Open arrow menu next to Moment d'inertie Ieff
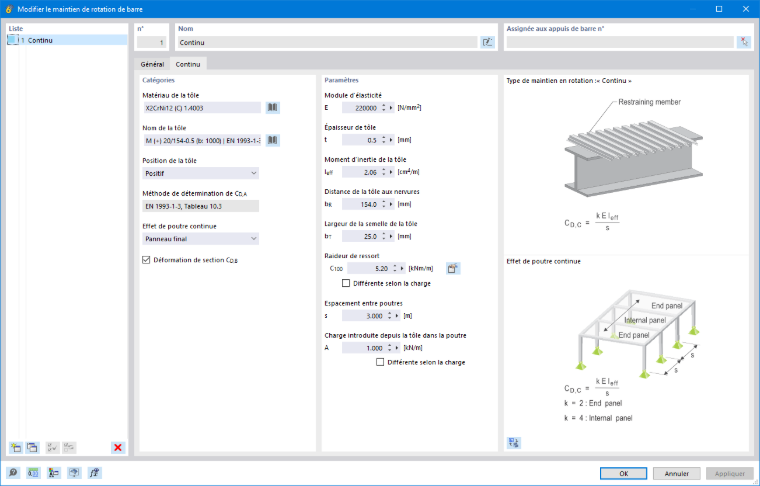The height and width of the screenshot is (486, 760). coord(391,172)
